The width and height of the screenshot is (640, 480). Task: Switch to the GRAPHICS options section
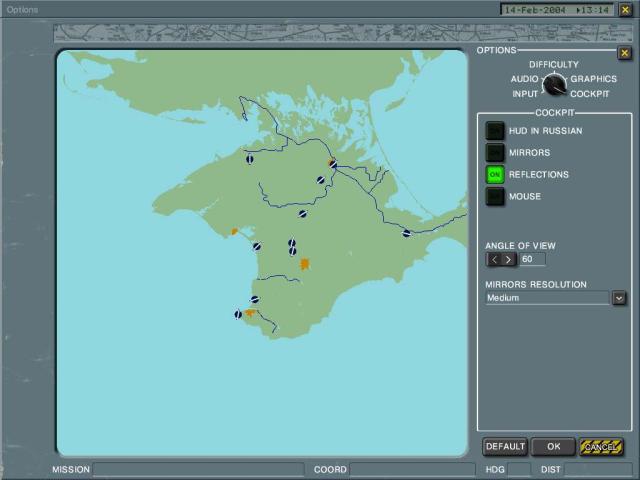click(x=594, y=79)
